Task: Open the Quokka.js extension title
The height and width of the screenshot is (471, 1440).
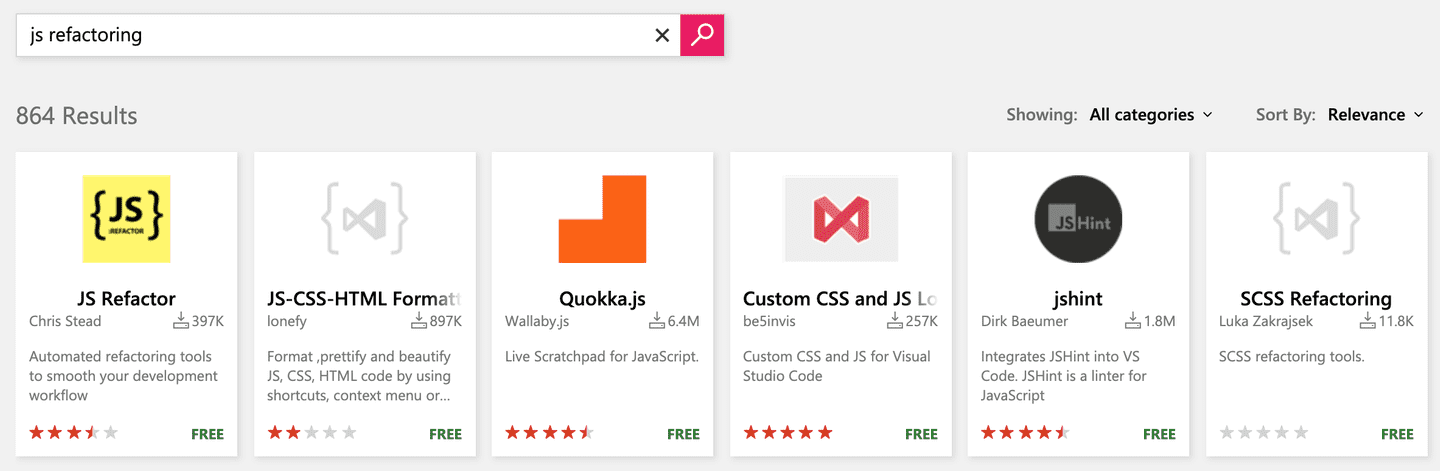Action: click(x=602, y=298)
